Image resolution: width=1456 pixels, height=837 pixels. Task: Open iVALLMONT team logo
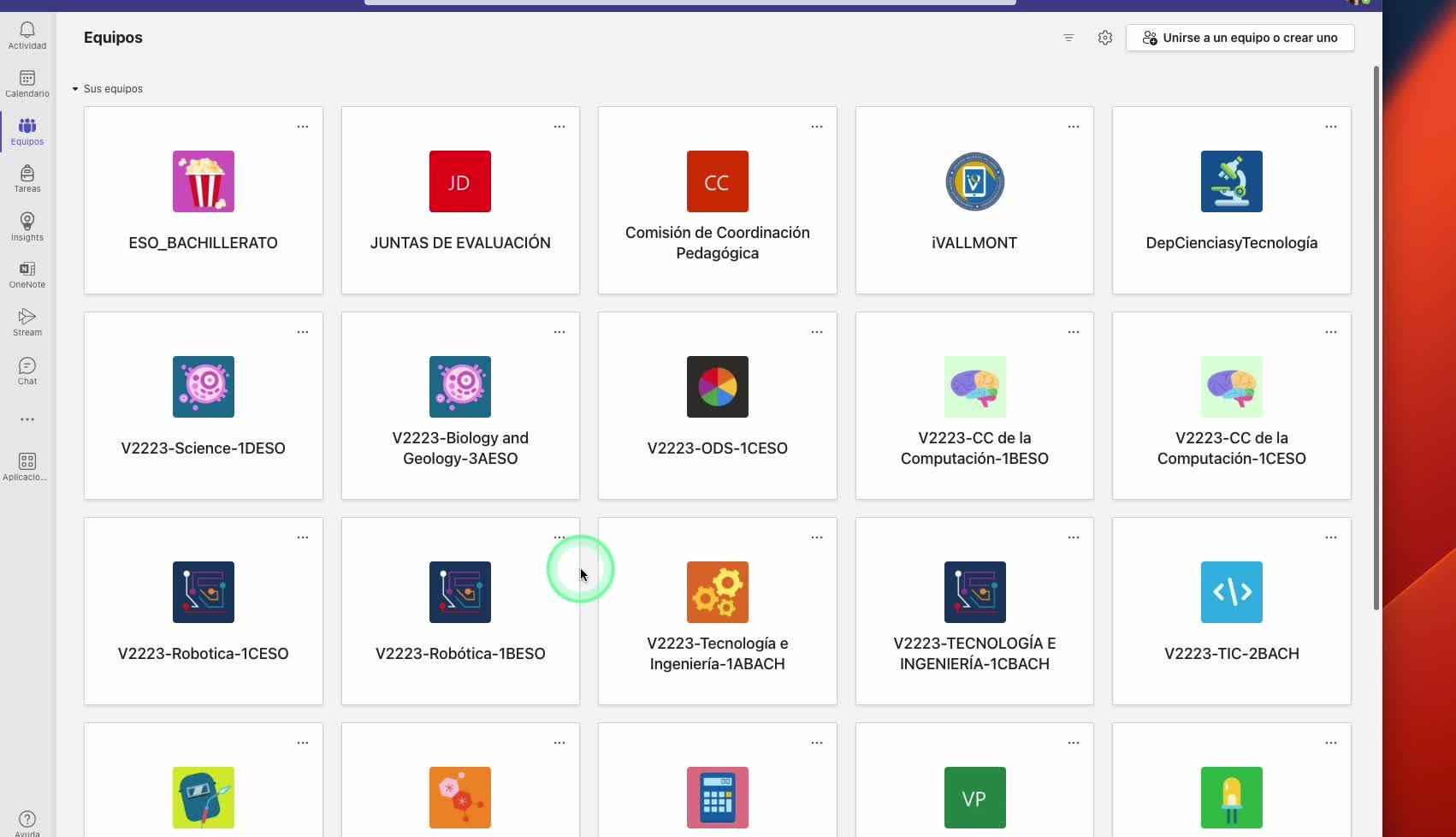[975, 181]
